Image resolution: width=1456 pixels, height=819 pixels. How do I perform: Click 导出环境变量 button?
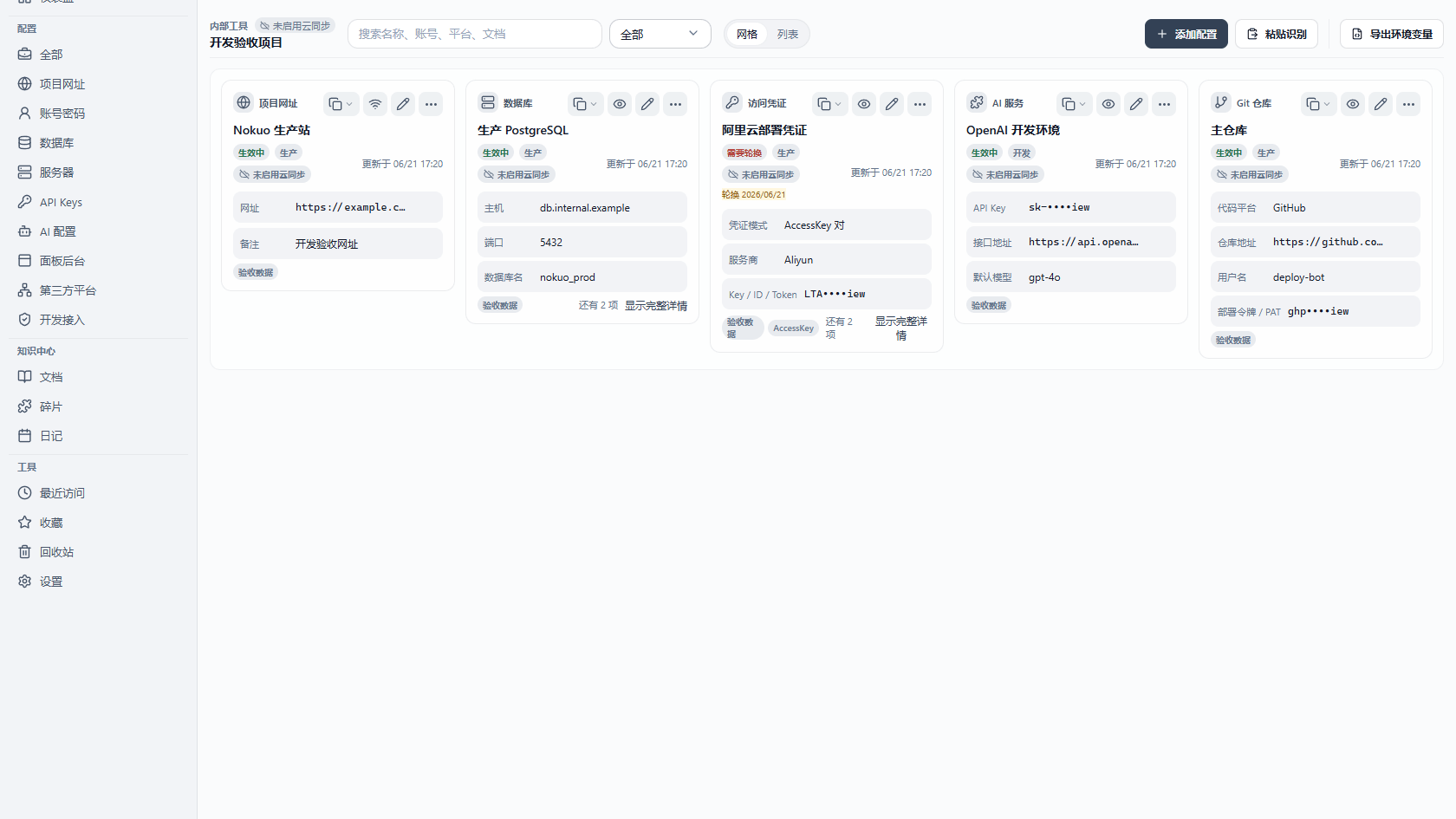point(1392,34)
